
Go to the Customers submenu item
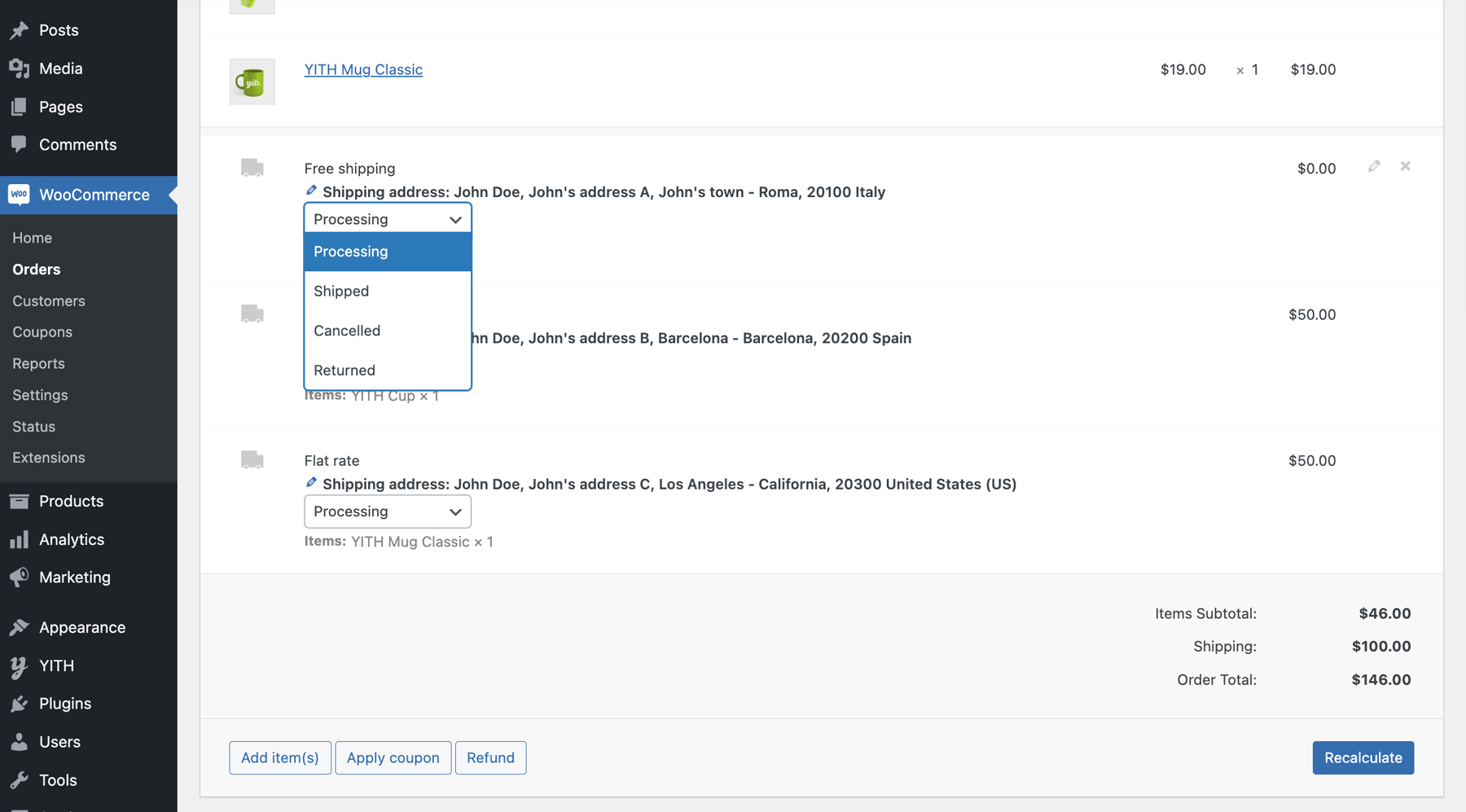tap(49, 301)
